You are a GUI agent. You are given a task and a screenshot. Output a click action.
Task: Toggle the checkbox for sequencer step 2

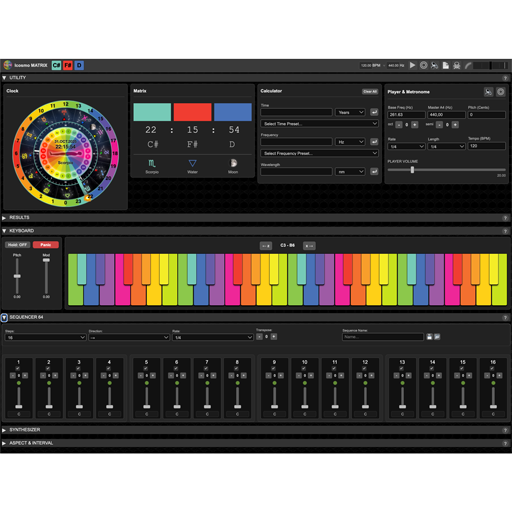48,368
